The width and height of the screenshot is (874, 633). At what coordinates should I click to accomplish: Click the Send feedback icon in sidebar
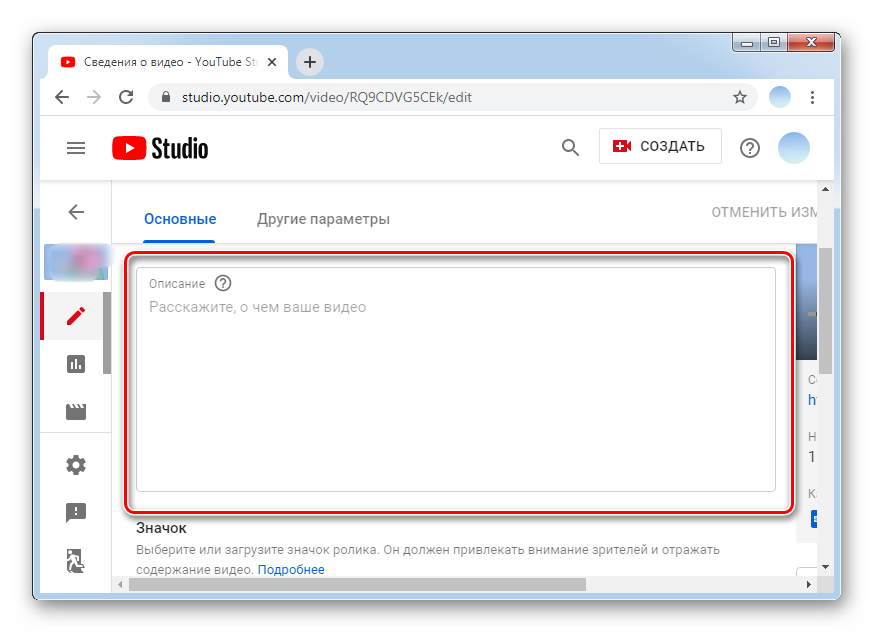click(75, 513)
